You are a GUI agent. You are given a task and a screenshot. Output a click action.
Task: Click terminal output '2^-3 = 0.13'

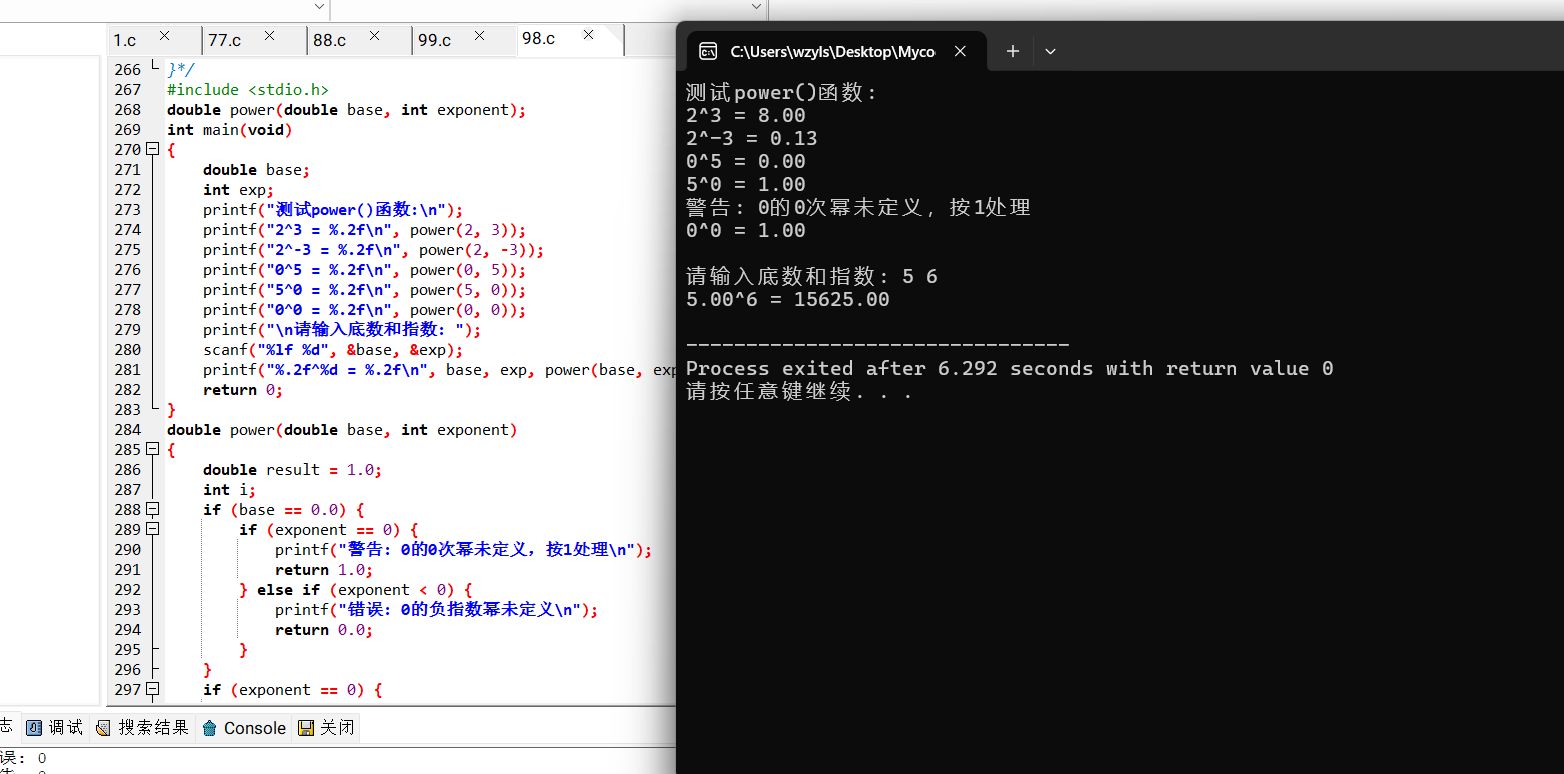coord(751,138)
